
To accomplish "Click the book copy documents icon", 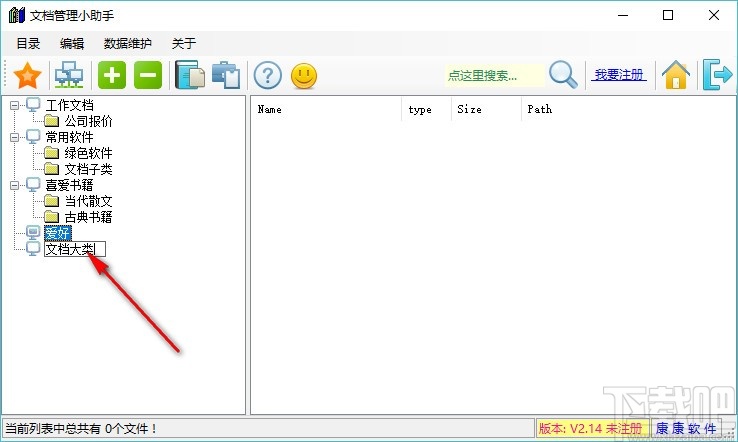I will tap(190, 75).
